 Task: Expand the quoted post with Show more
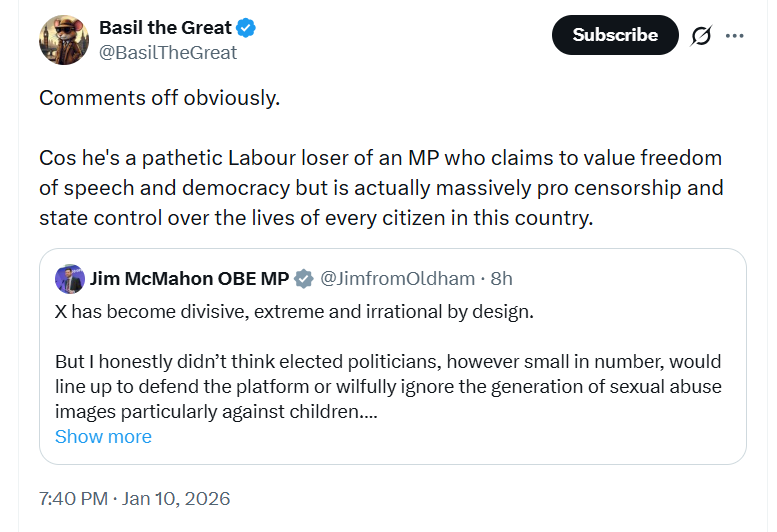[103, 437]
